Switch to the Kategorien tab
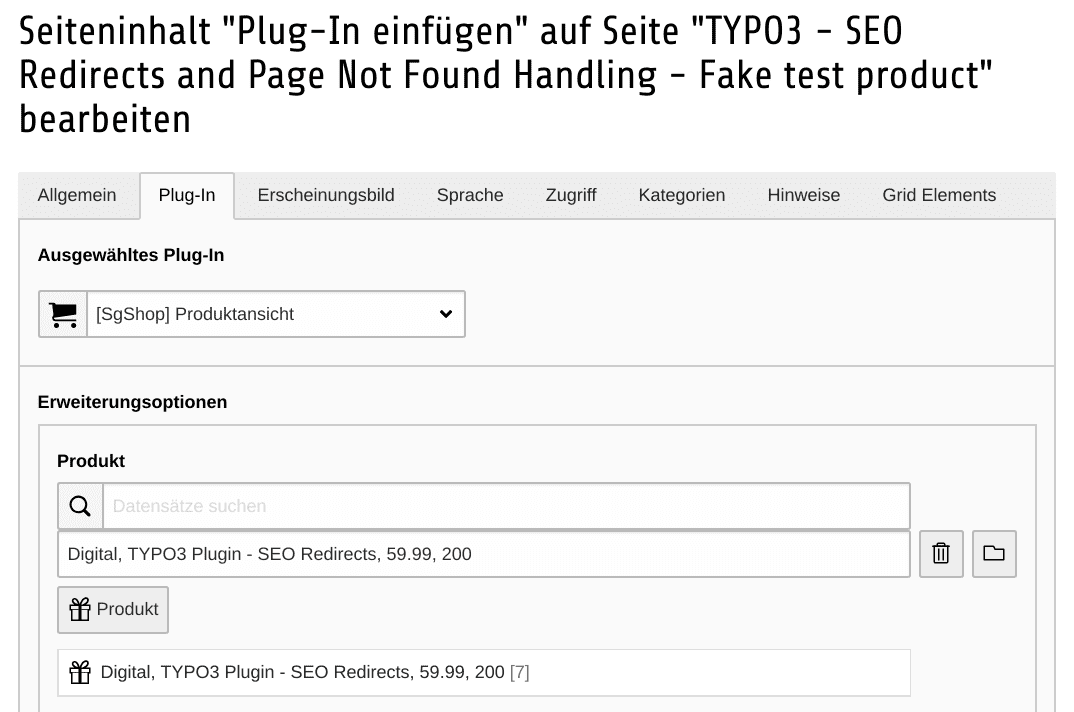 [x=682, y=195]
